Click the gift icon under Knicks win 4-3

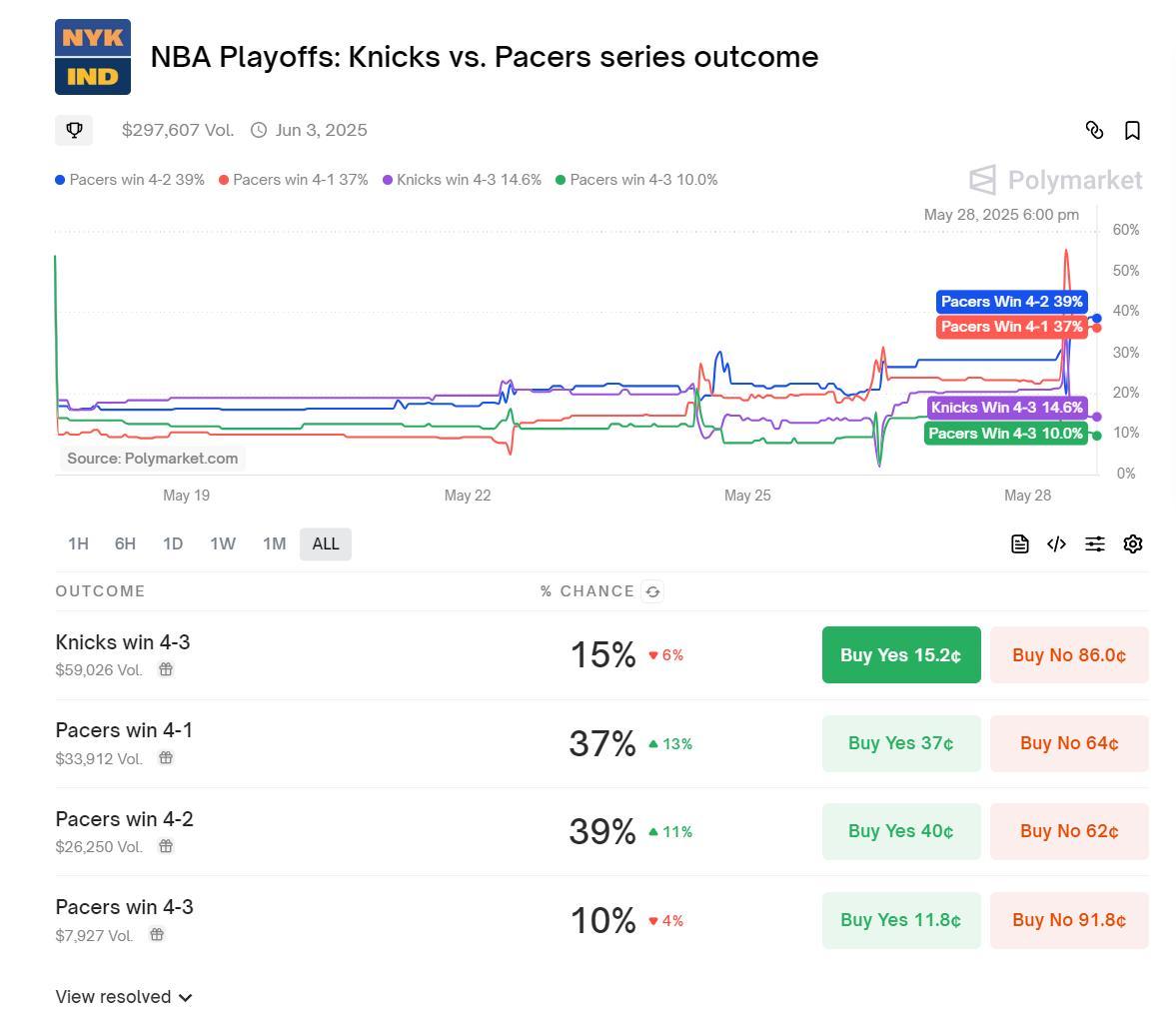166,669
